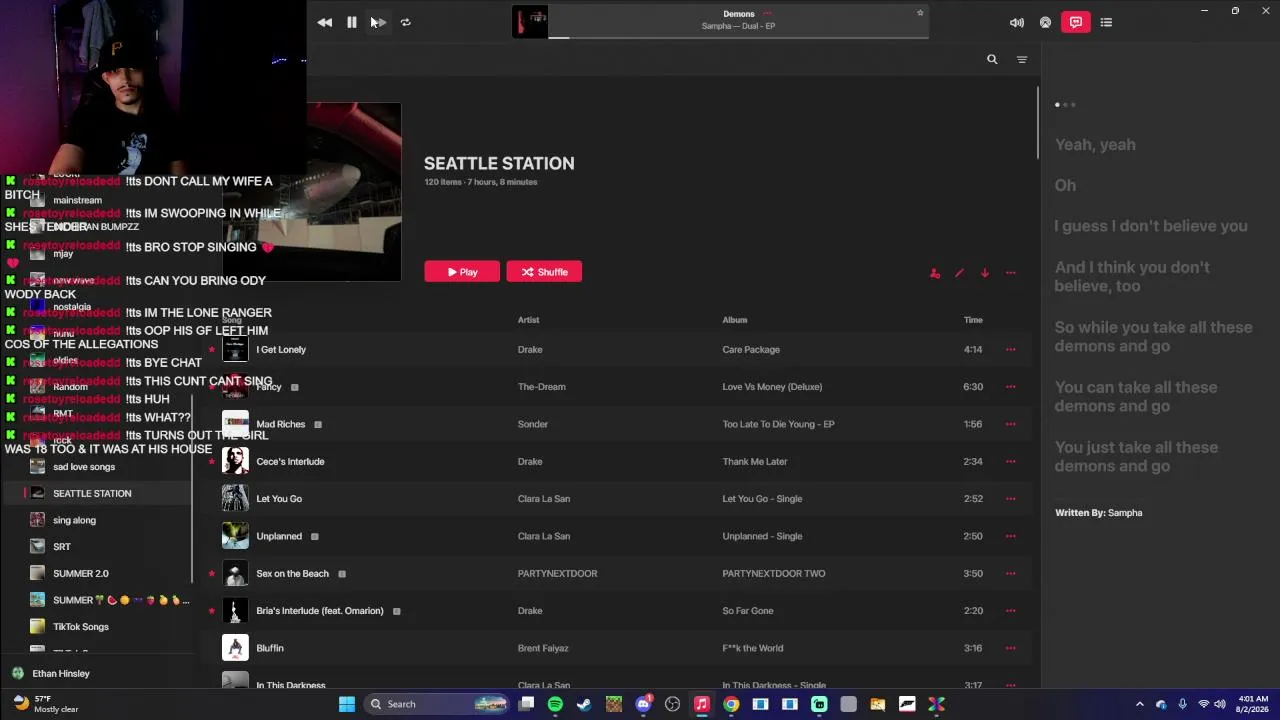The width and height of the screenshot is (1280, 720).
Task: Download the SEATTLE STATION playlist
Action: tap(985, 273)
